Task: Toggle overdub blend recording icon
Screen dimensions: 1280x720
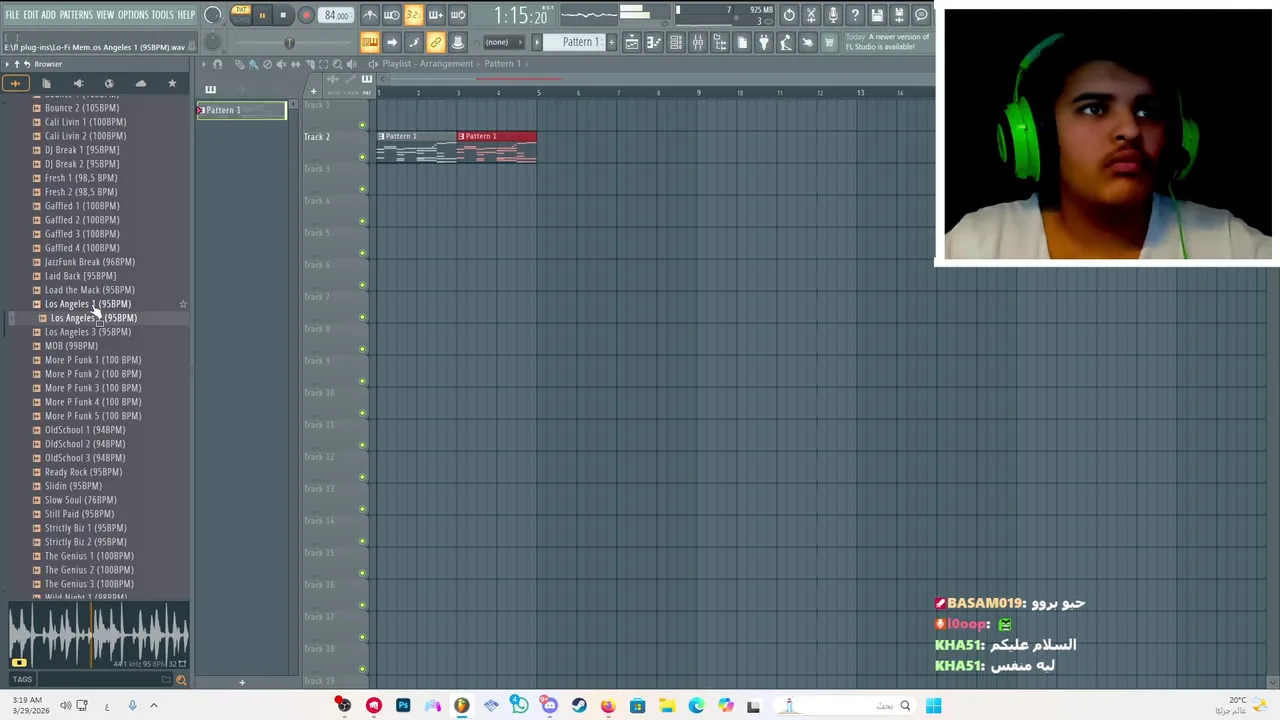Action: point(435,15)
